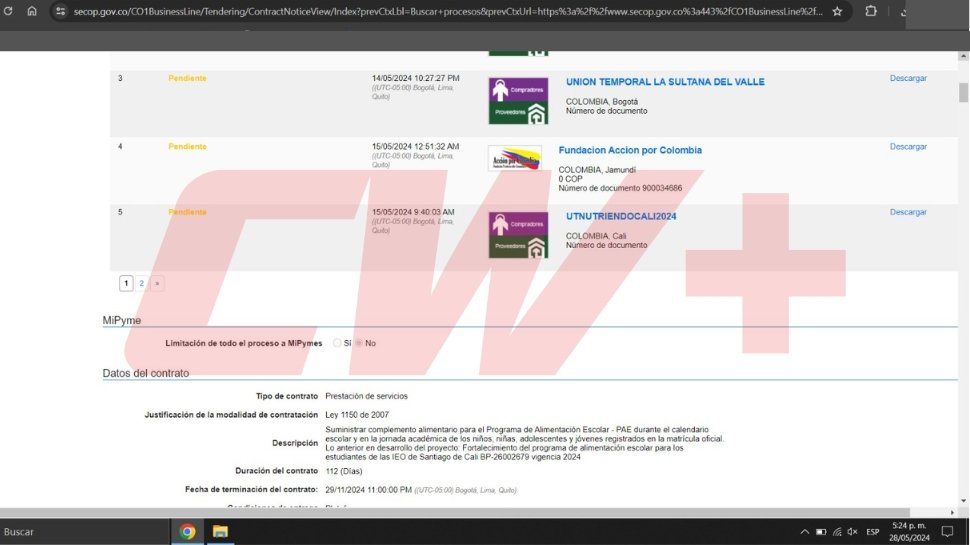Click the secop.gov.co address bar URL
This screenshot has width=970, height=545.
point(448,11)
